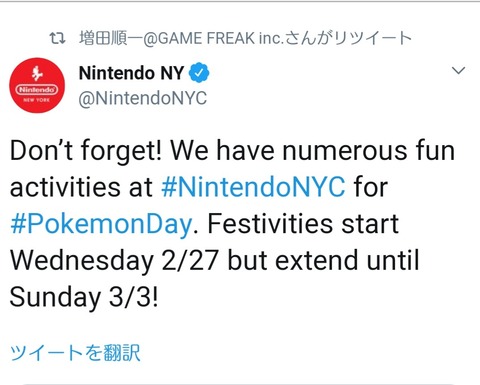The image size is (480, 385).
Task: Expand the tweet options chevron
Action: pos(458,70)
